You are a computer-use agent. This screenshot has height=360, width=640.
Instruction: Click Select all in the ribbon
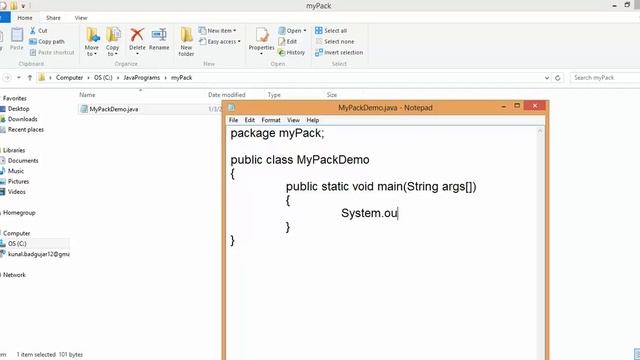pos(331,31)
